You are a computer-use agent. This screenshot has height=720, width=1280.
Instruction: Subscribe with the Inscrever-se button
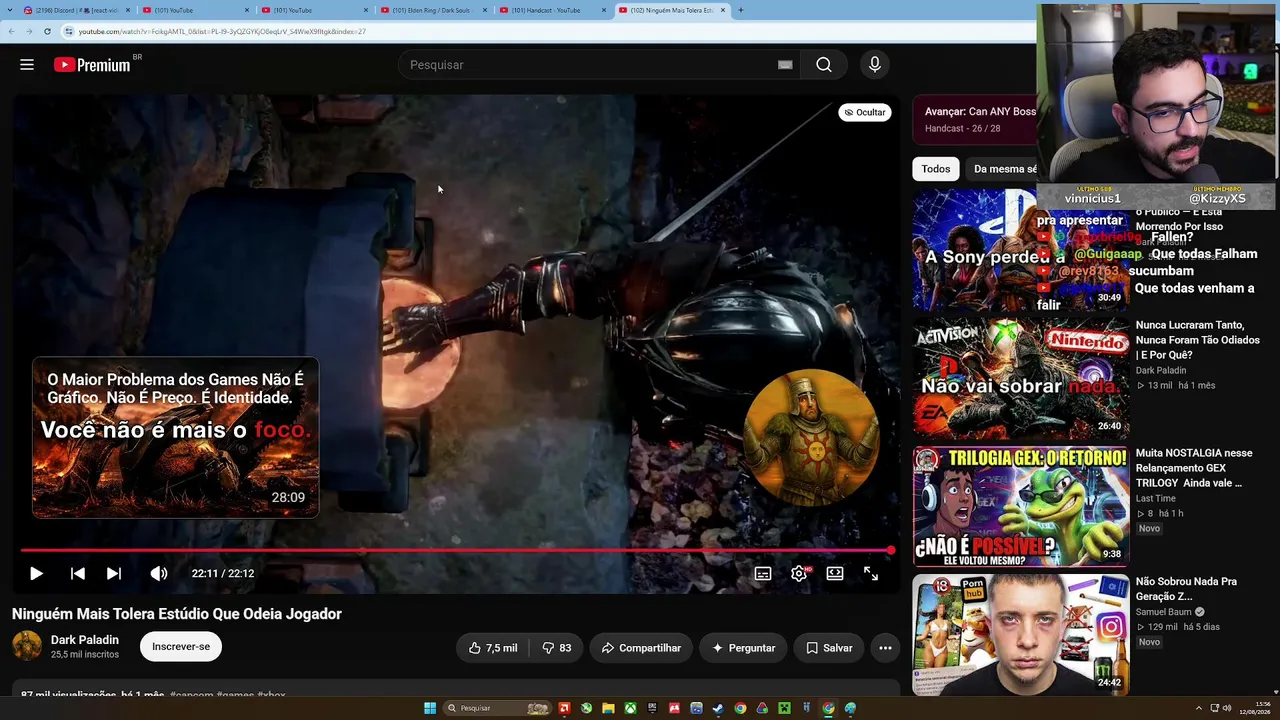(181, 647)
